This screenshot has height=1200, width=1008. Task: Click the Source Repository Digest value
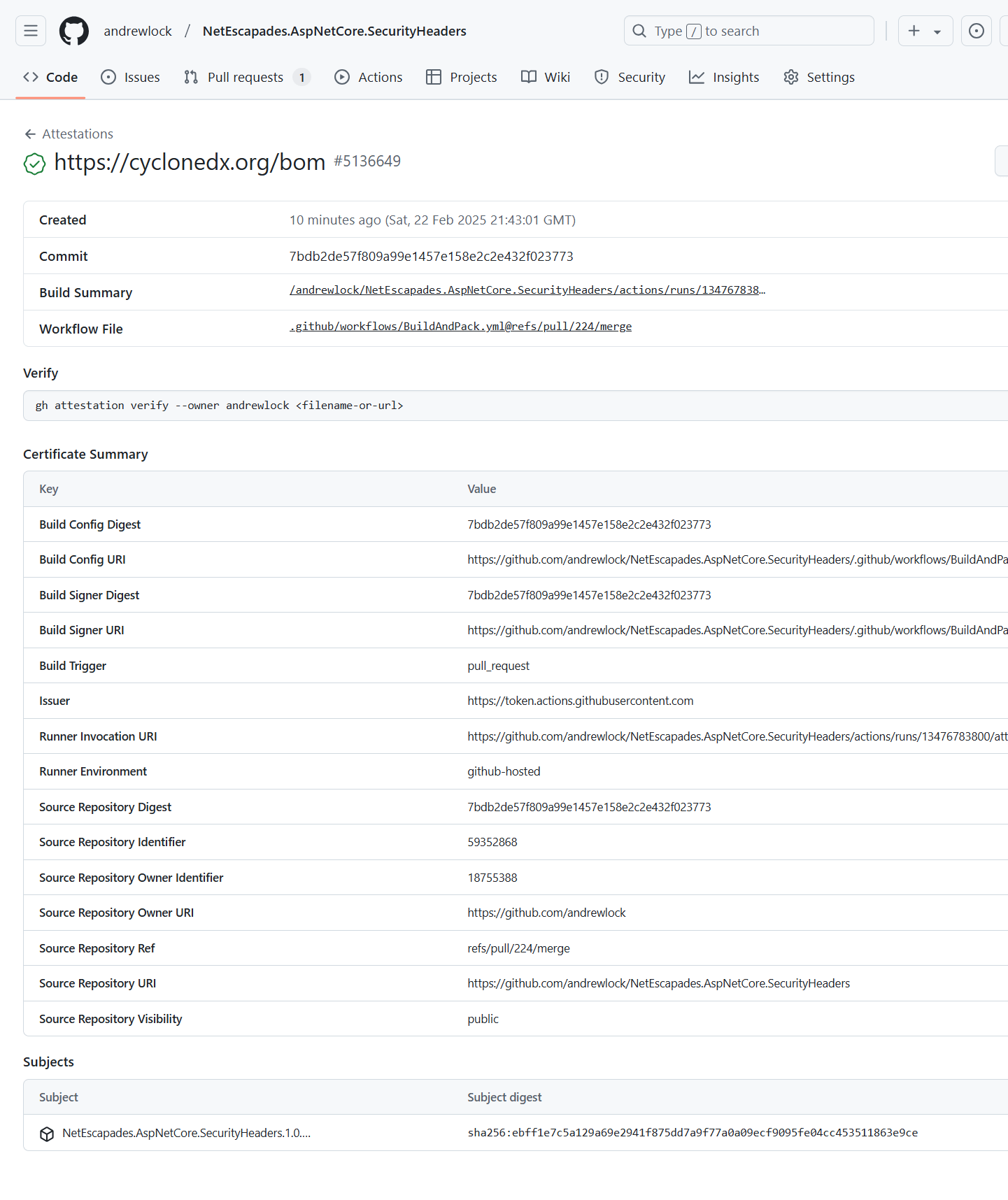coord(589,807)
